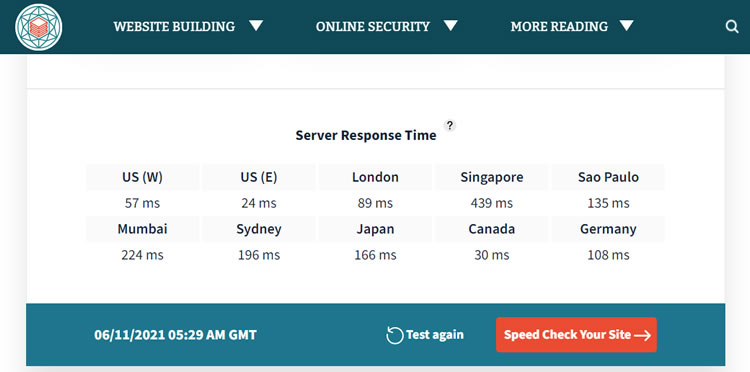This screenshot has width=750, height=372.
Task: Select the Mumbai location header
Action: (143, 229)
